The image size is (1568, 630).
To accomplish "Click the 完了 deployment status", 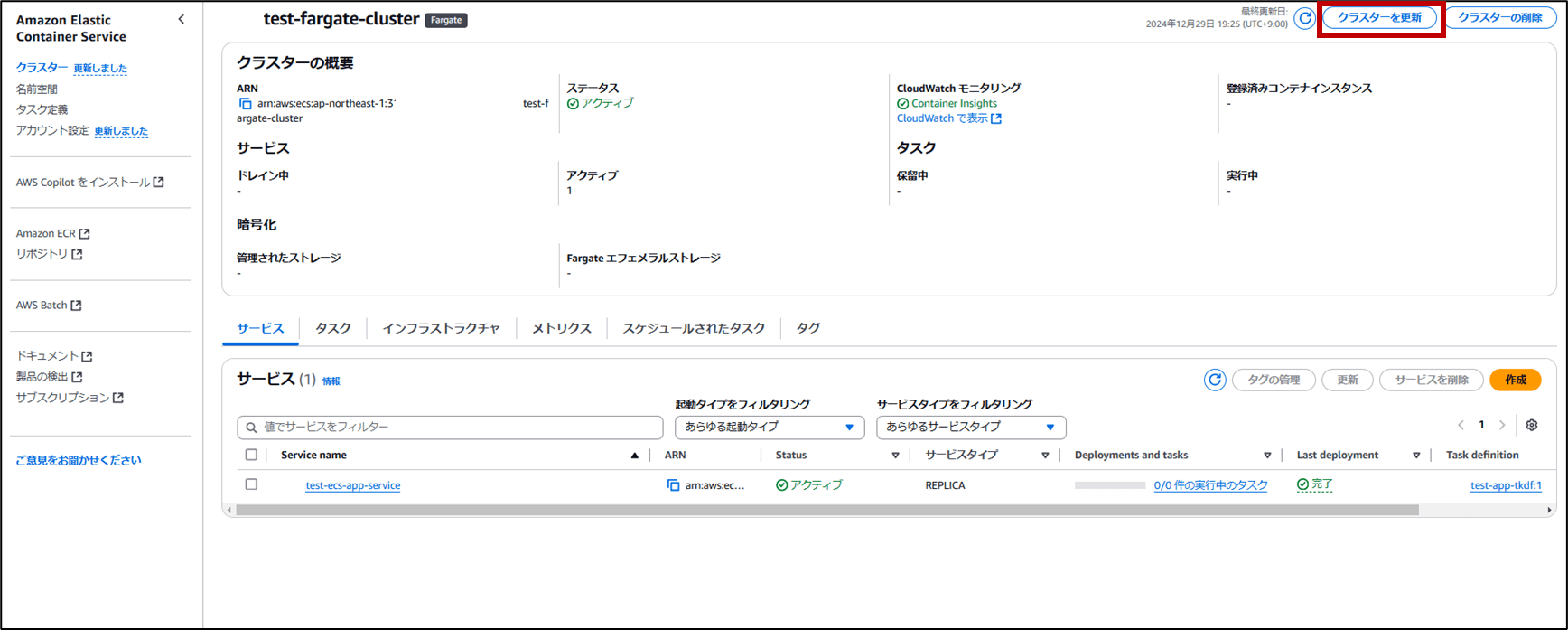I will click(1315, 484).
